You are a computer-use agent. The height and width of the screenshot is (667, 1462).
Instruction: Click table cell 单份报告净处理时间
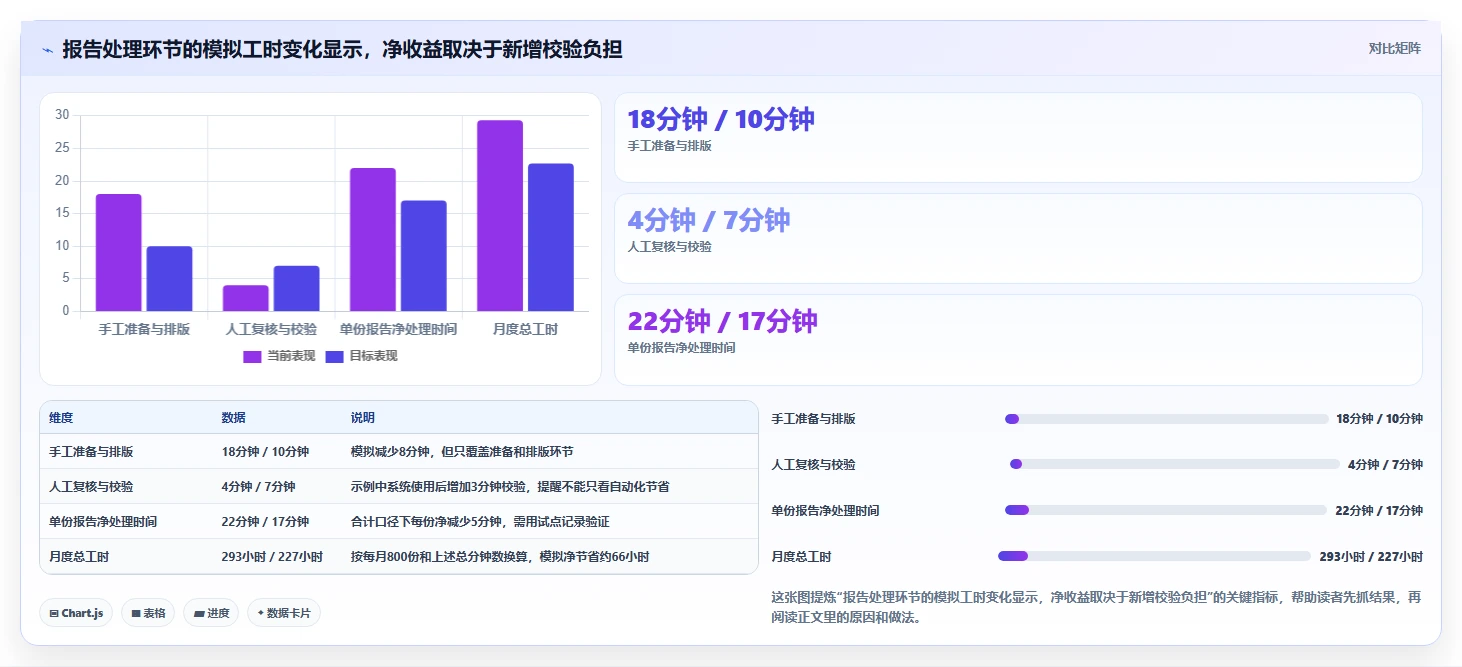pos(103,522)
